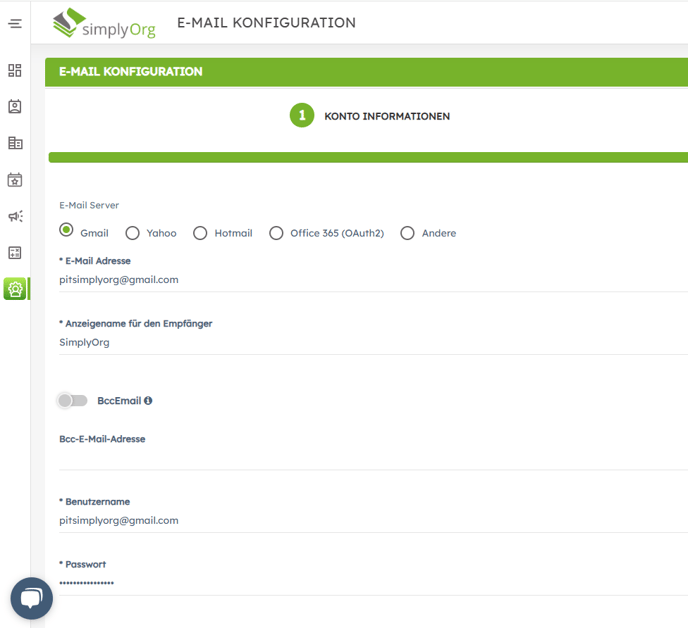Open the calculator icon in sidebar
The width and height of the screenshot is (688, 628).
(15, 252)
